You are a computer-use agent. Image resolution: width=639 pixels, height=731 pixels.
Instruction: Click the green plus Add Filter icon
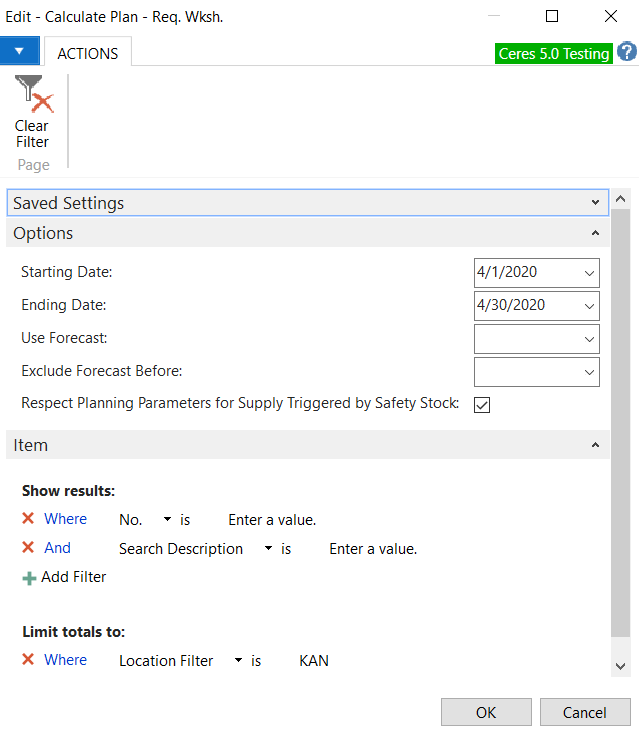[29, 577]
